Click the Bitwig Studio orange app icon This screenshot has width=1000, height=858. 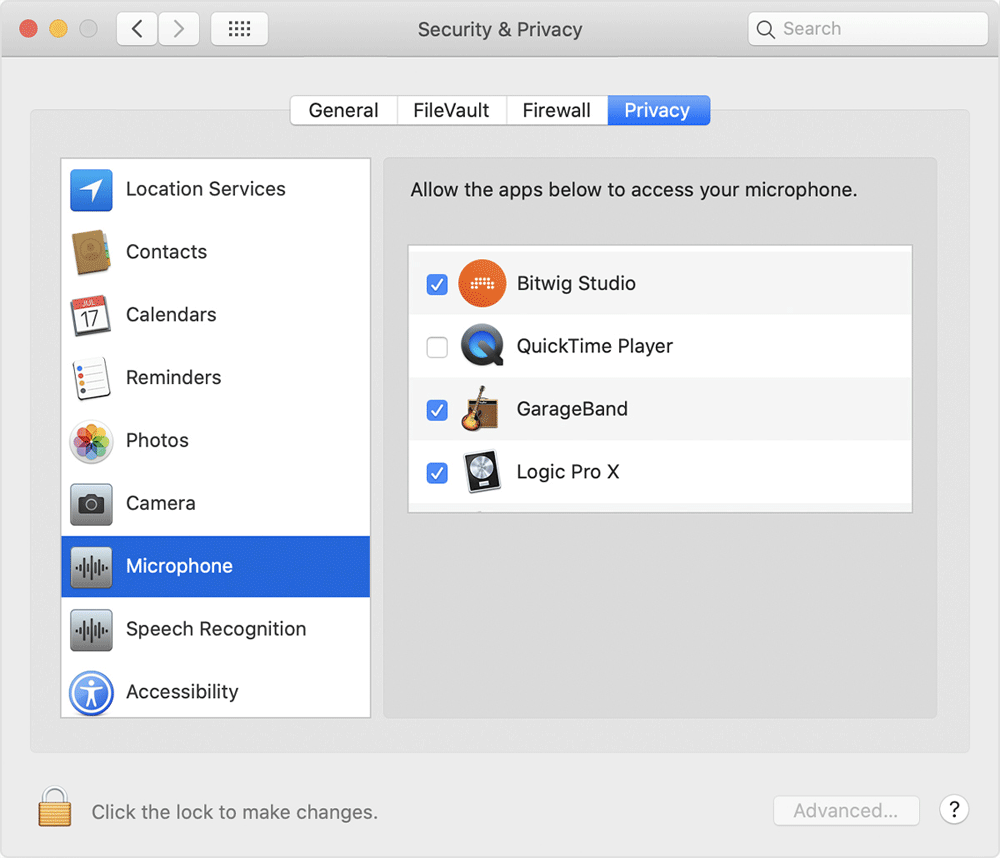click(482, 283)
